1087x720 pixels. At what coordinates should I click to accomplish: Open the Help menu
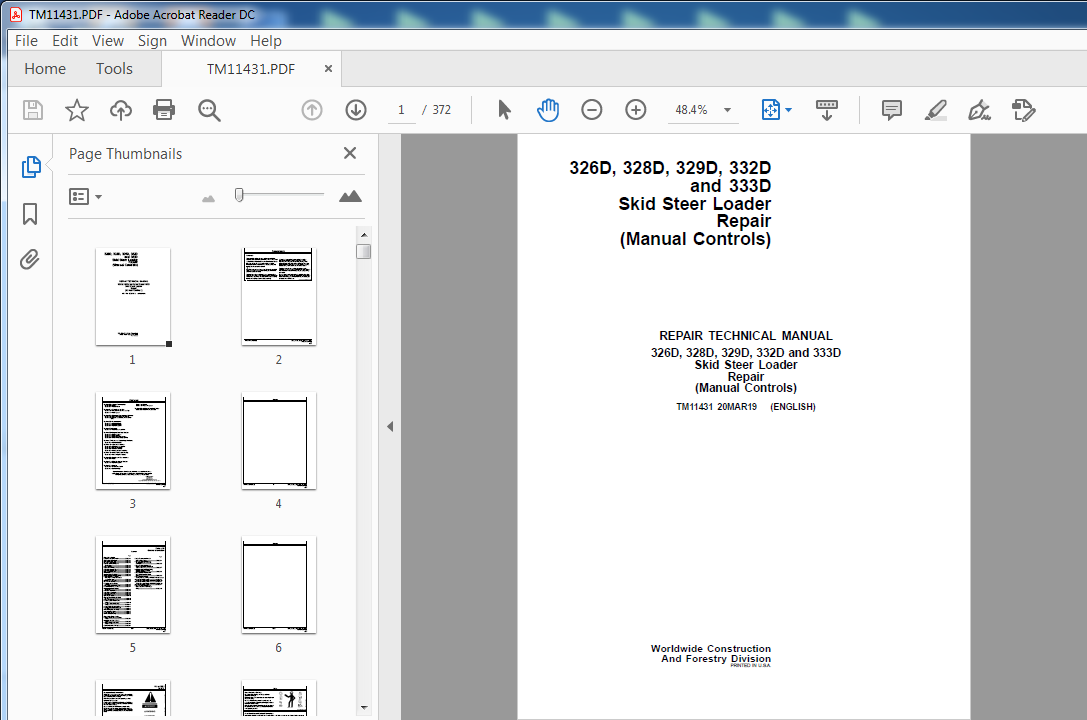pyautogui.click(x=266, y=41)
